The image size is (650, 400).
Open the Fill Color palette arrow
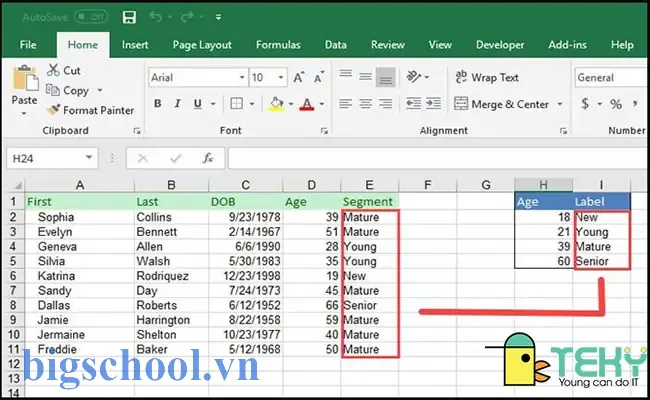click(291, 104)
